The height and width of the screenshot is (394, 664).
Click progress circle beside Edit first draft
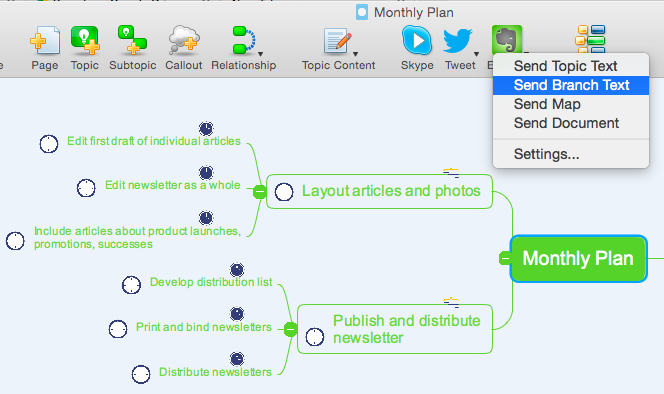pyautogui.click(x=49, y=144)
